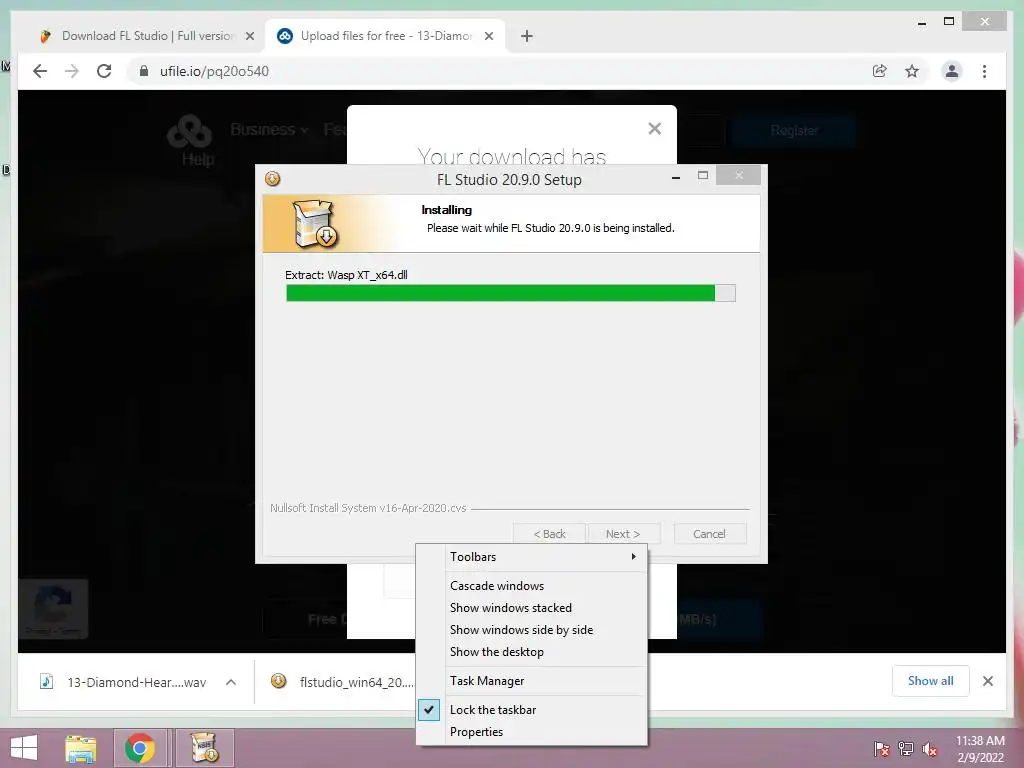Open Chrome three-dot menu
This screenshot has width=1024, height=768.
pyautogui.click(x=984, y=71)
